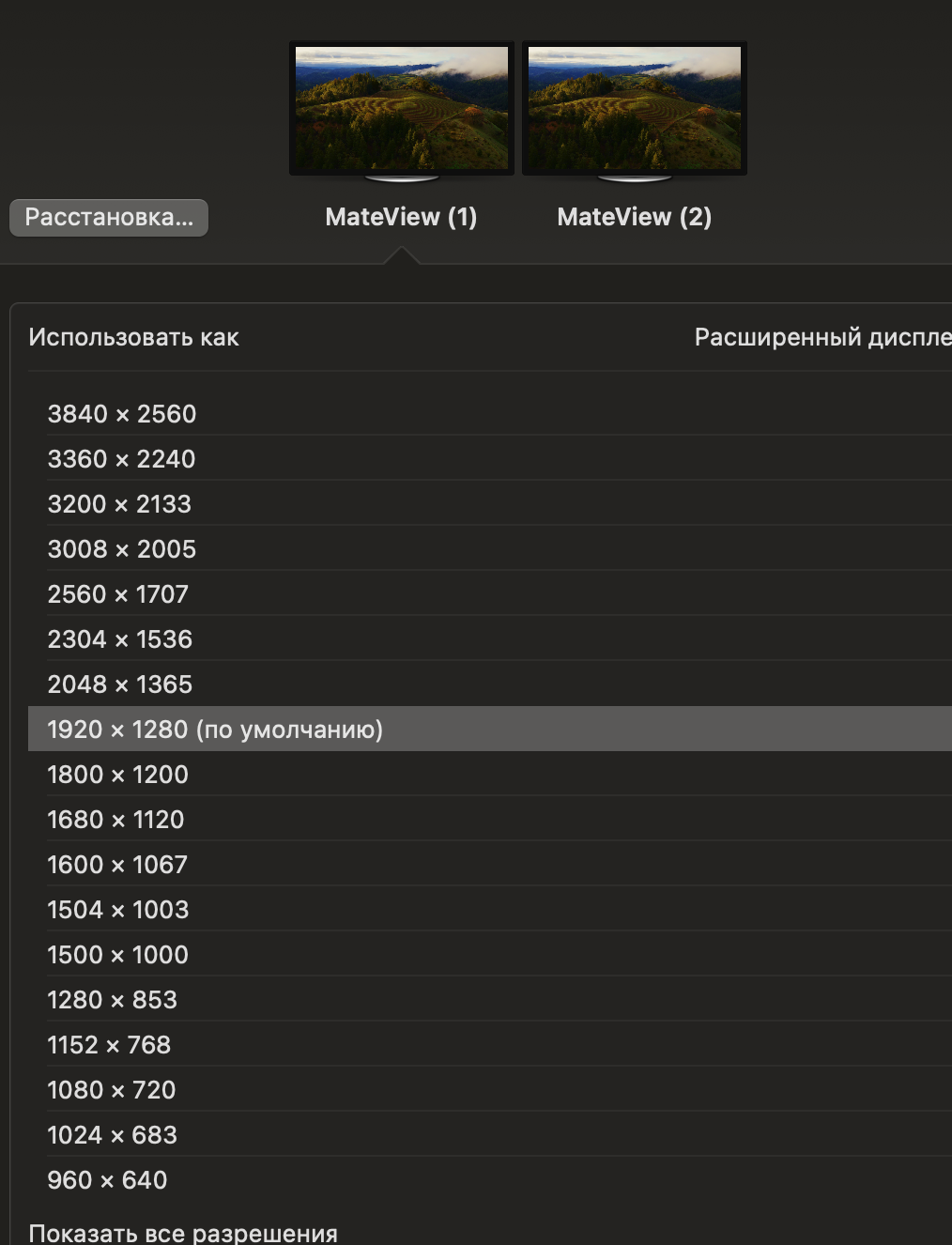Screen dimensions: 952x1245
Task: Choose resolution 2560 × 1707
Action: pyautogui.click(x=490, y=593)
